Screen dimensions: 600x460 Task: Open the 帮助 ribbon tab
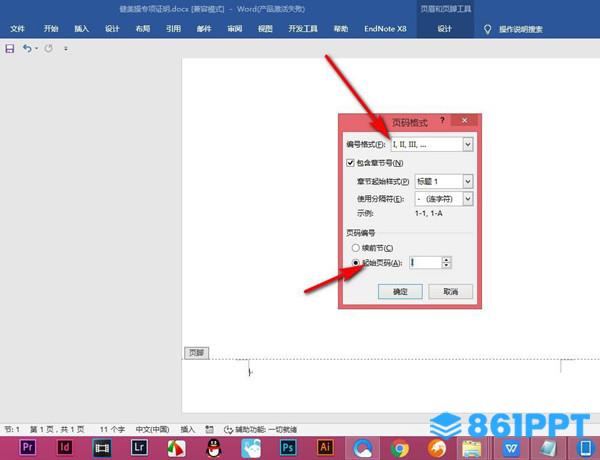point(341,29)
